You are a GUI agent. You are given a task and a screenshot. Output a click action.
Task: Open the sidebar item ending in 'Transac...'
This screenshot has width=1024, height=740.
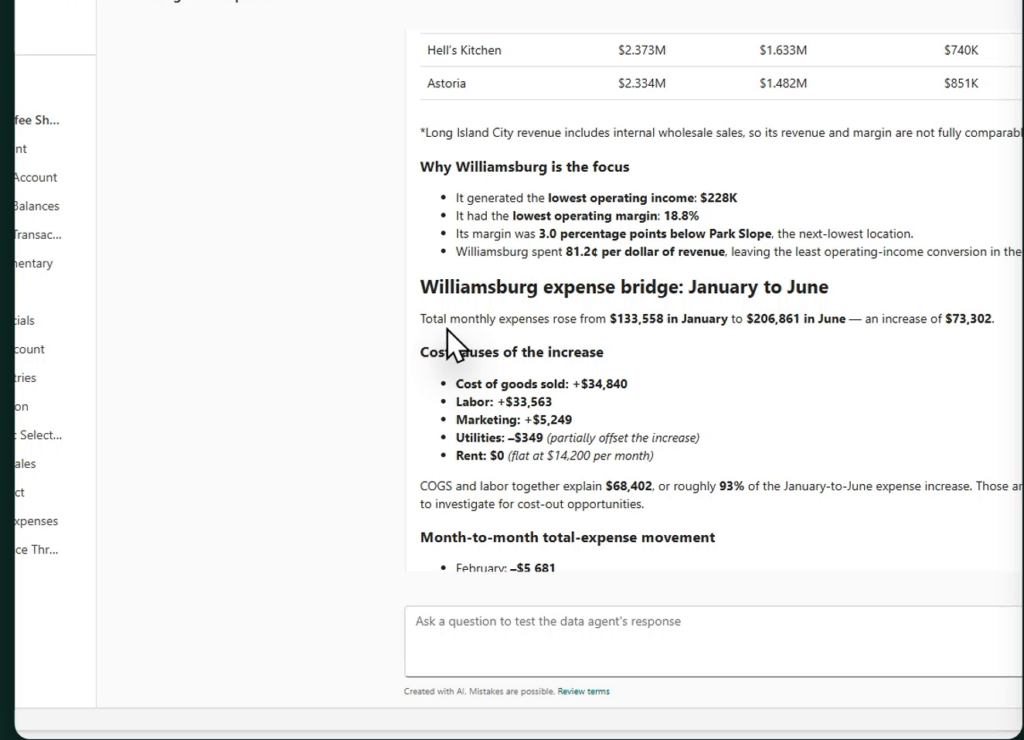pyautogui.click(x=38, y=235)
